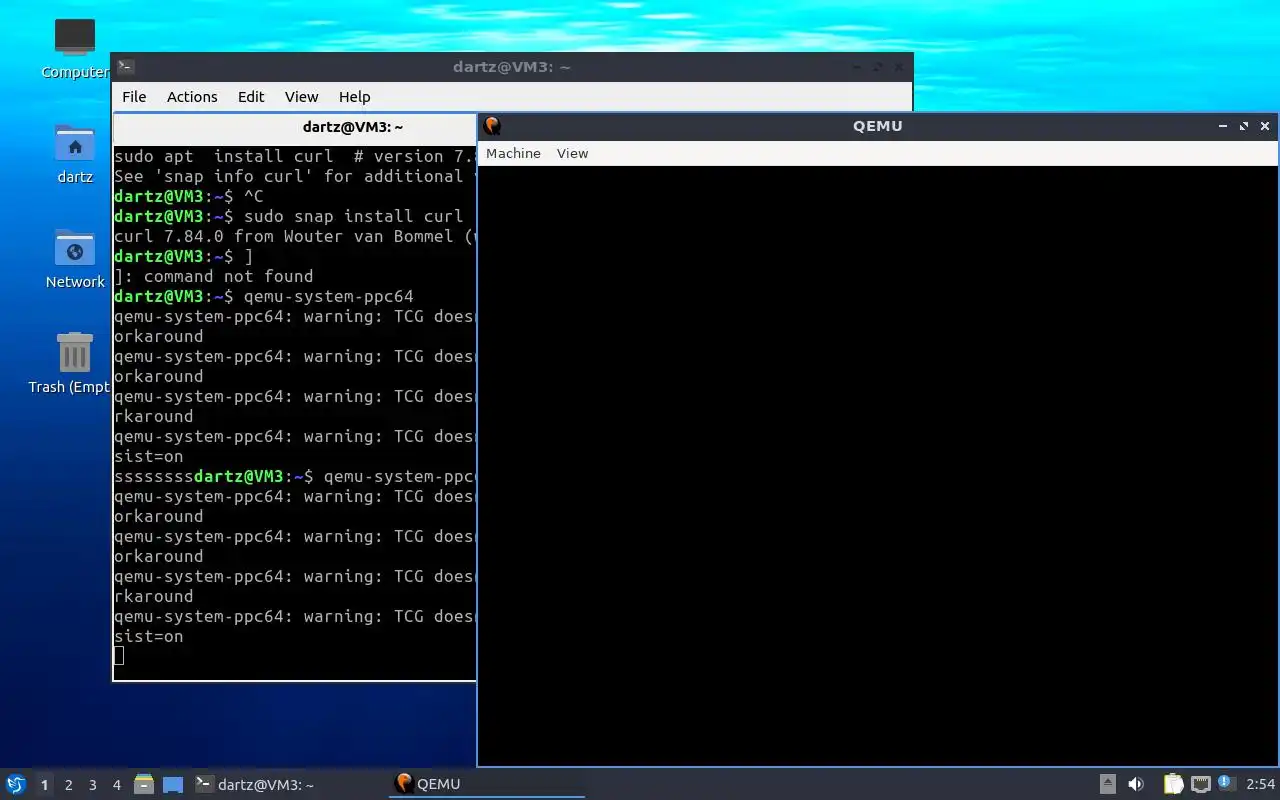1280x800 pixels.
Task: Minimize the QEMU window
Action: pos(1223,126)
